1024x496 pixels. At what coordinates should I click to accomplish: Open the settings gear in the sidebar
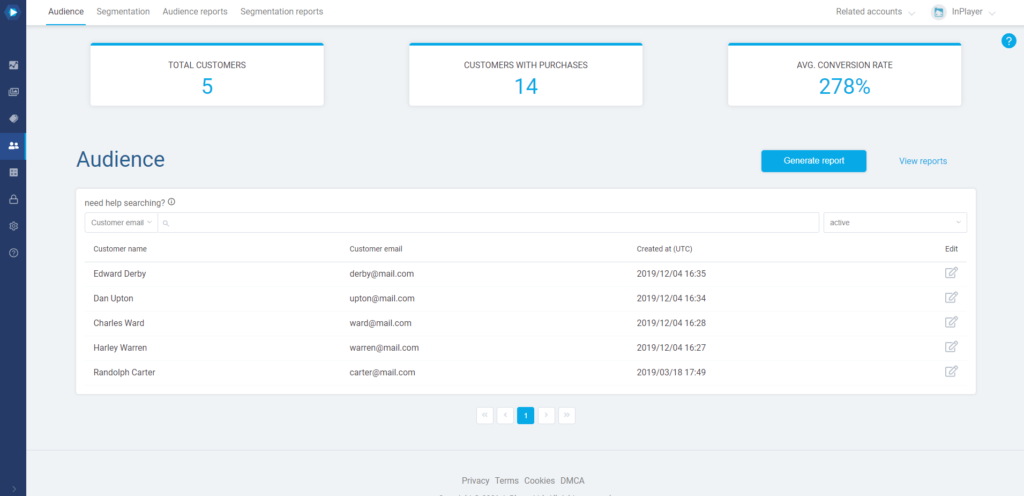[13, 226]
